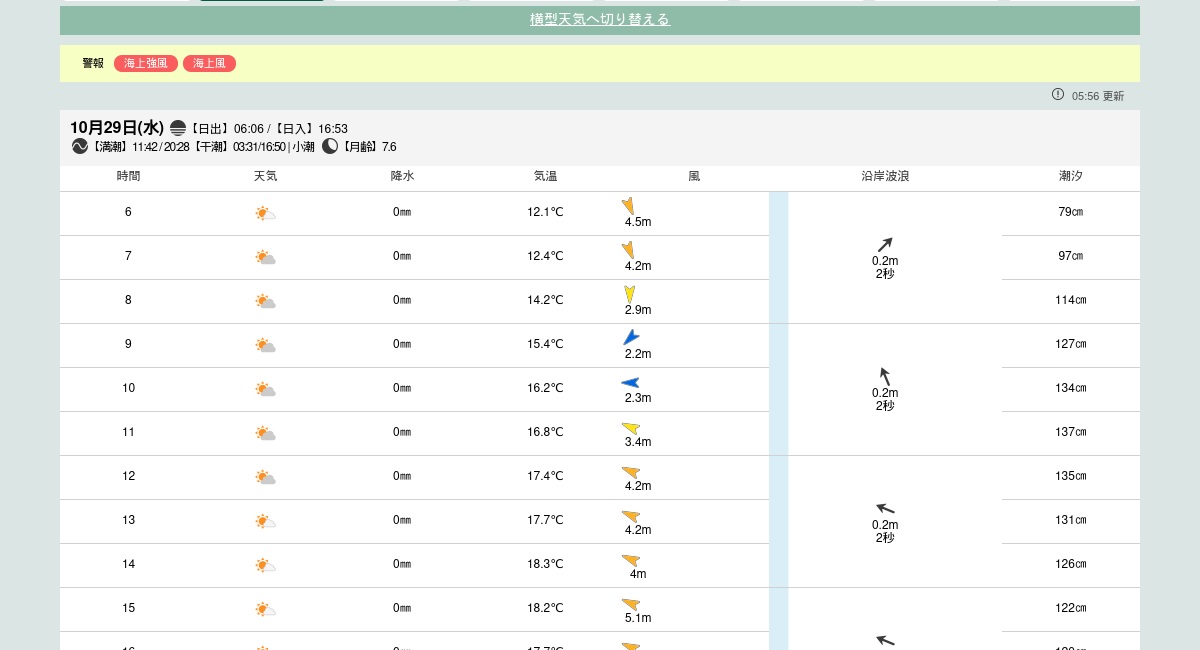
Task: Select the 海上風 warning badge
Action: coord(209,64)
